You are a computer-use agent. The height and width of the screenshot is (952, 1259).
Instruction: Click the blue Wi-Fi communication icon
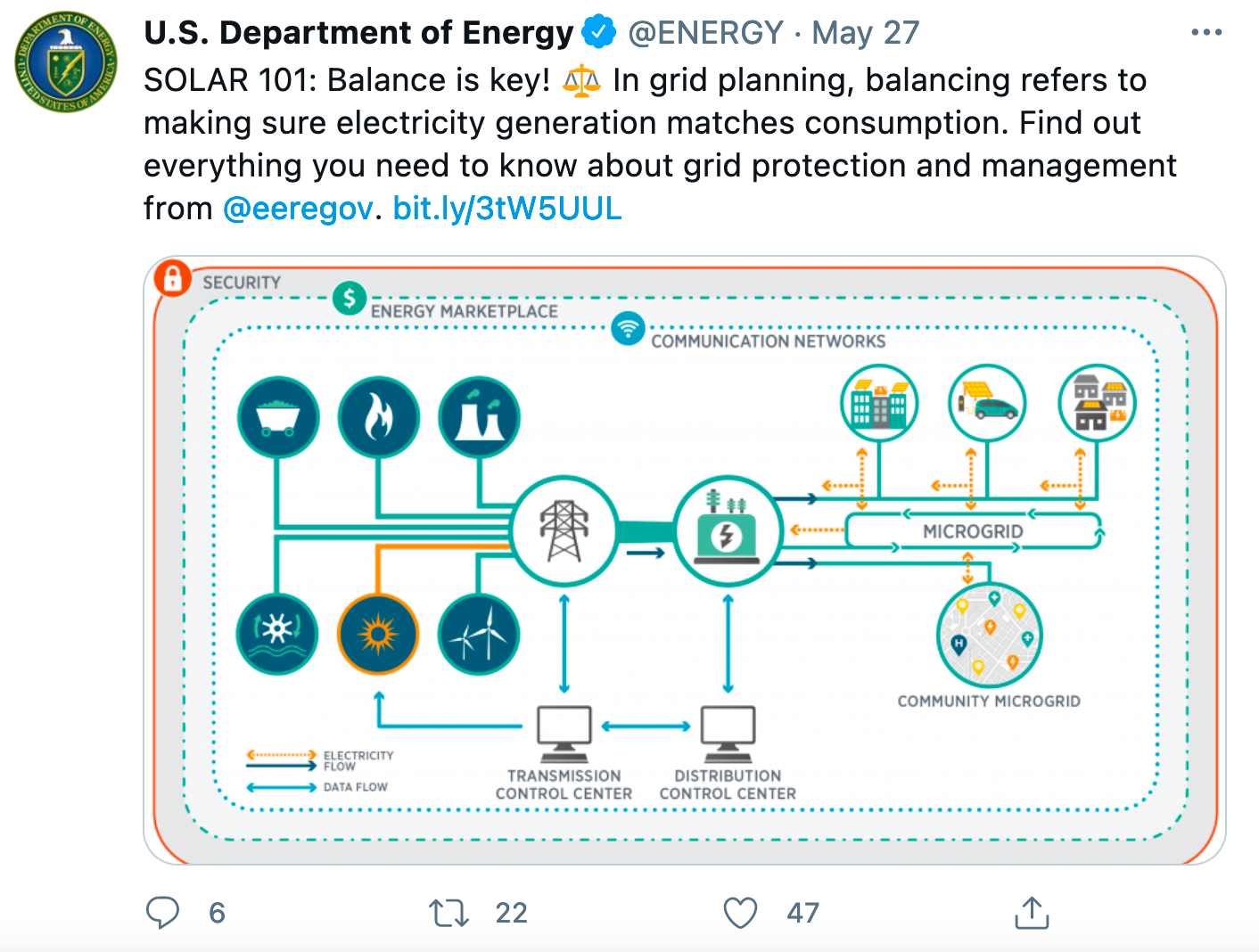tap(628, 328)
